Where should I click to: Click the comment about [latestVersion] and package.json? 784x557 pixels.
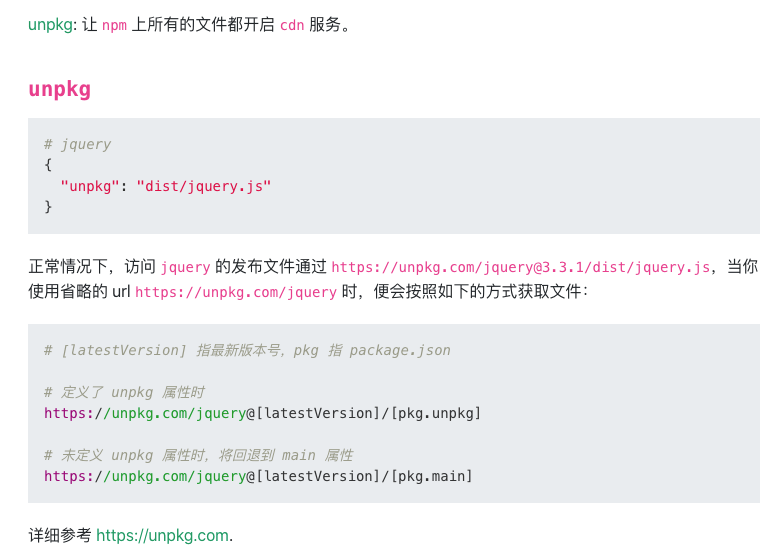point(248,350)
